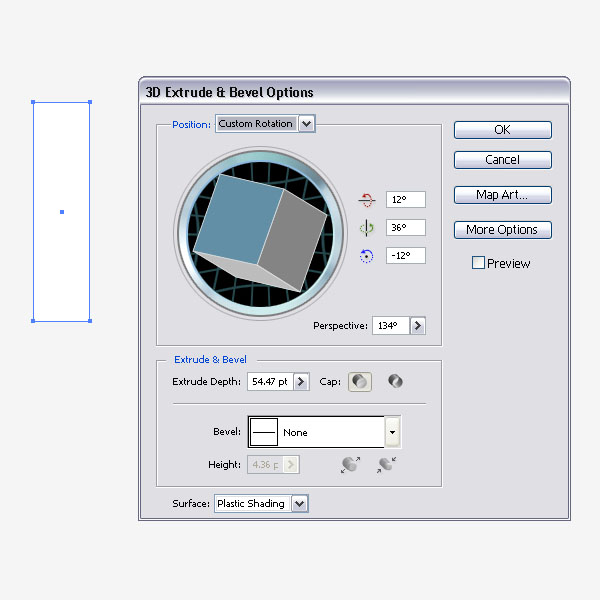Open the Perspective slider arrow
Screen dimensions: 600x600
pos(418,326)
